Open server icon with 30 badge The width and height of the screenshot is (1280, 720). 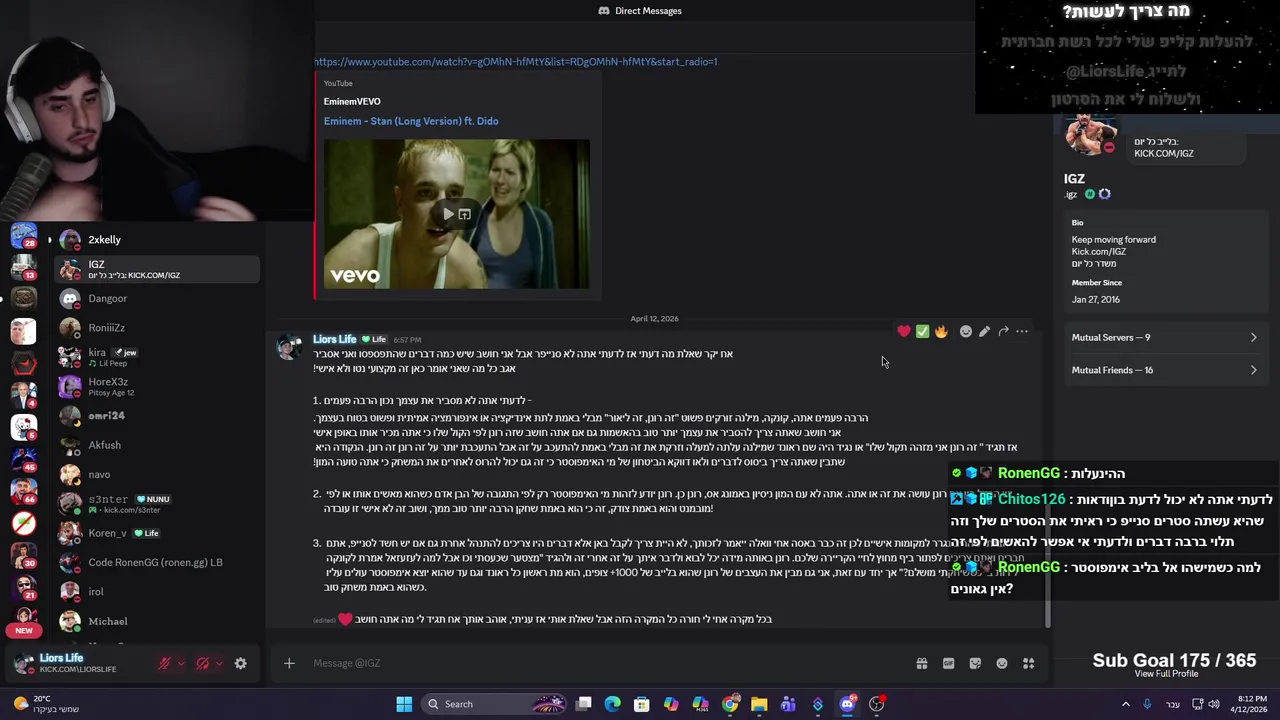[x=24, y=553]
